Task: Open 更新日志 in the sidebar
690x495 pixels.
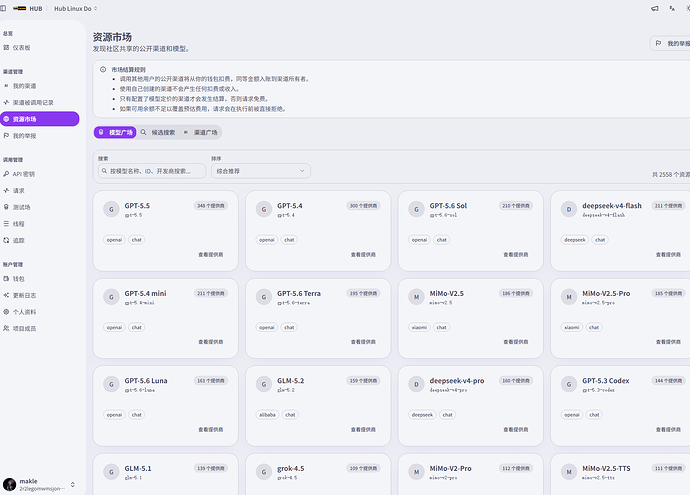Action: (39, 295)
